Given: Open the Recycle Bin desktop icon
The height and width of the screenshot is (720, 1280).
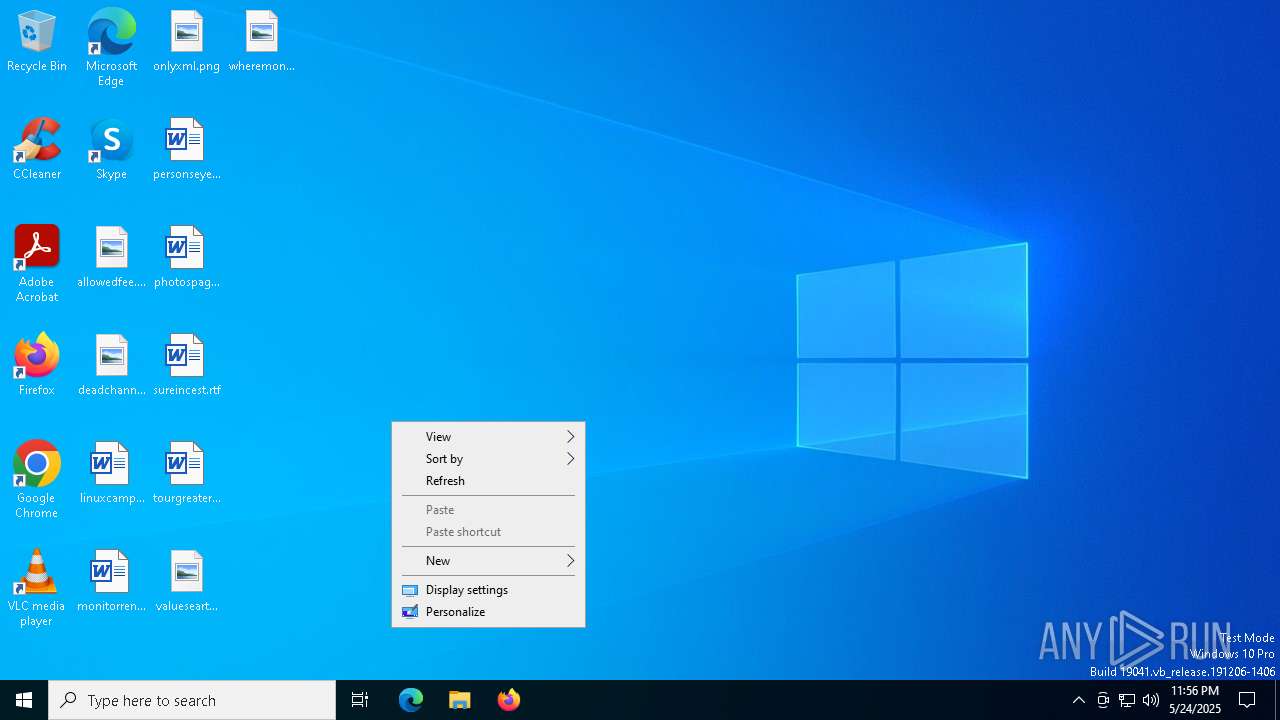Looking at the screenshot, I should tap(37, 42).
